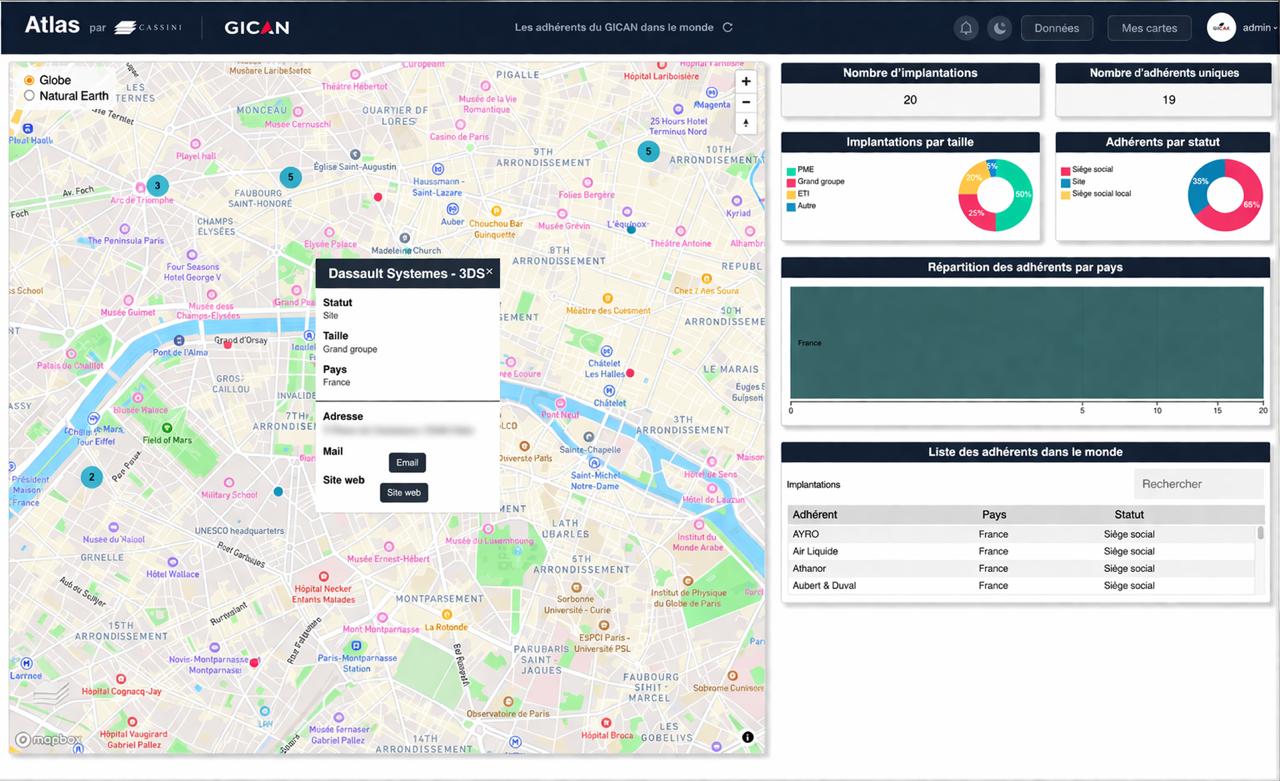Select the red marker near Haussmann Saint-Lazare
The height and width of the screenshot is (781, 1280).
click(377, 197)
